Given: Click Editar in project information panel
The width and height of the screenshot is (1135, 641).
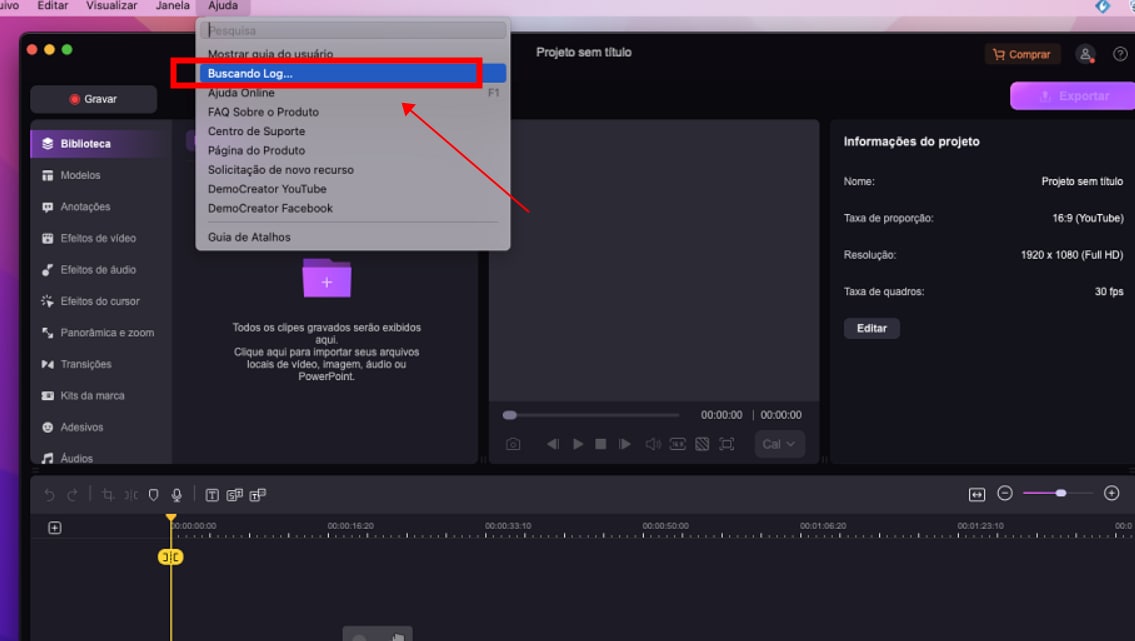Looking at the screenshot, I should 871,328.
